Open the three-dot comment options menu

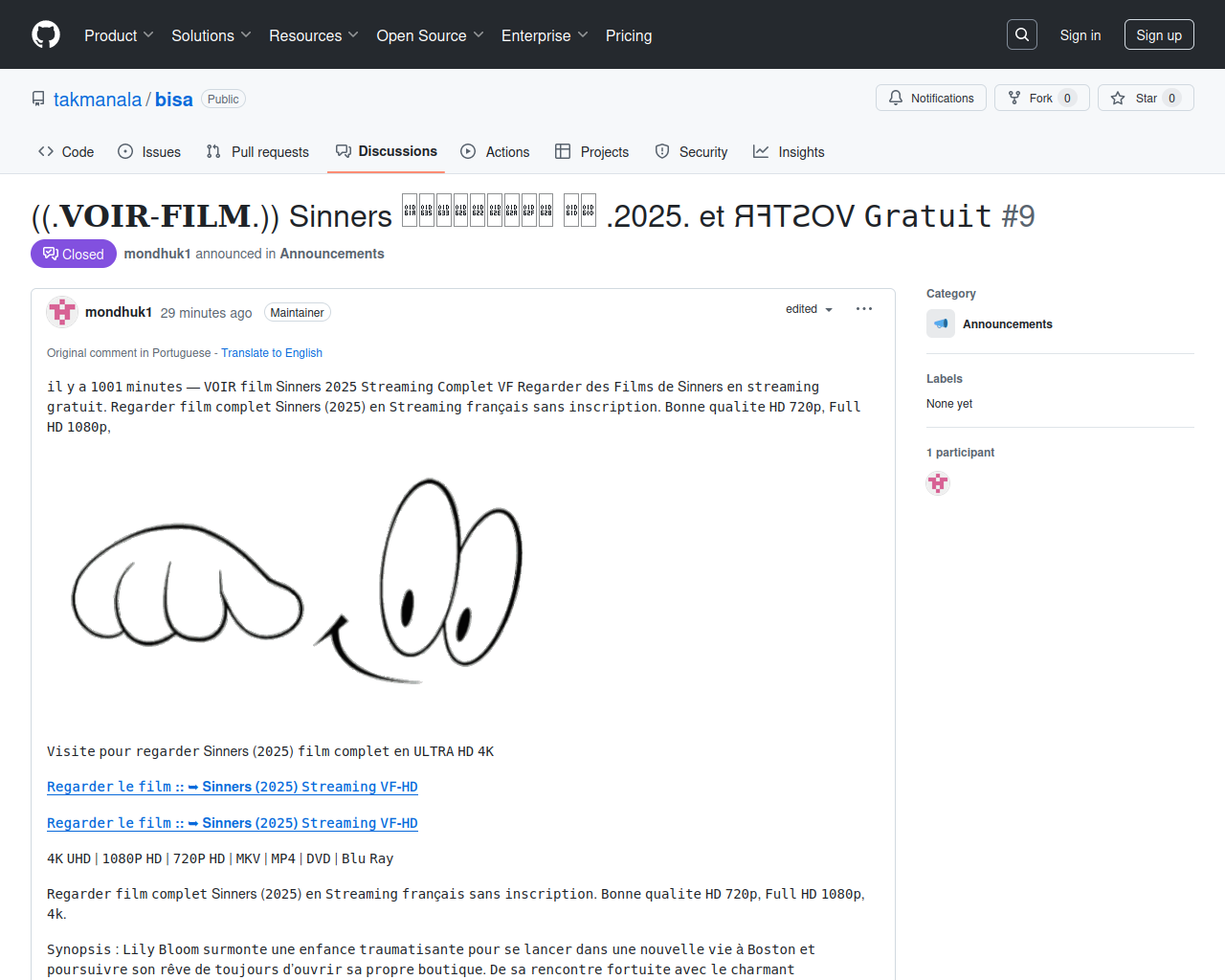coord(864,309)
